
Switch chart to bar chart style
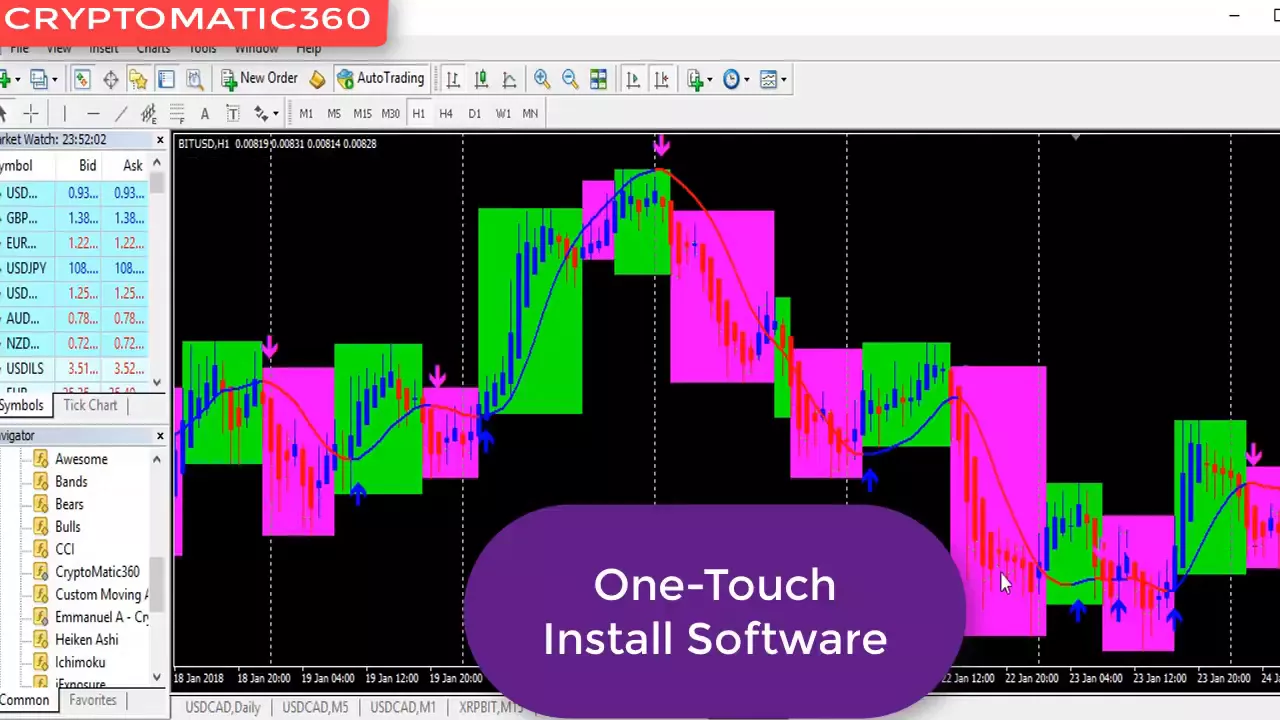point(453,79)
